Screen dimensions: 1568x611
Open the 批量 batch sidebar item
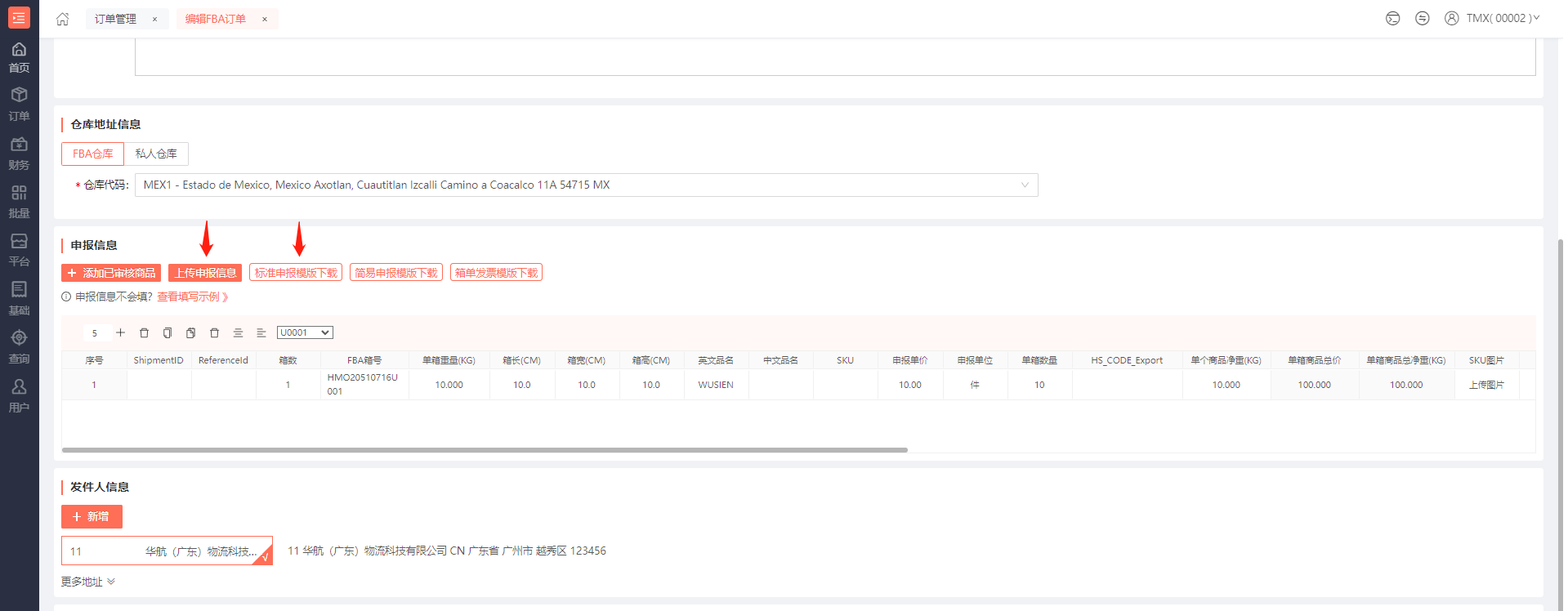[19, 202]
